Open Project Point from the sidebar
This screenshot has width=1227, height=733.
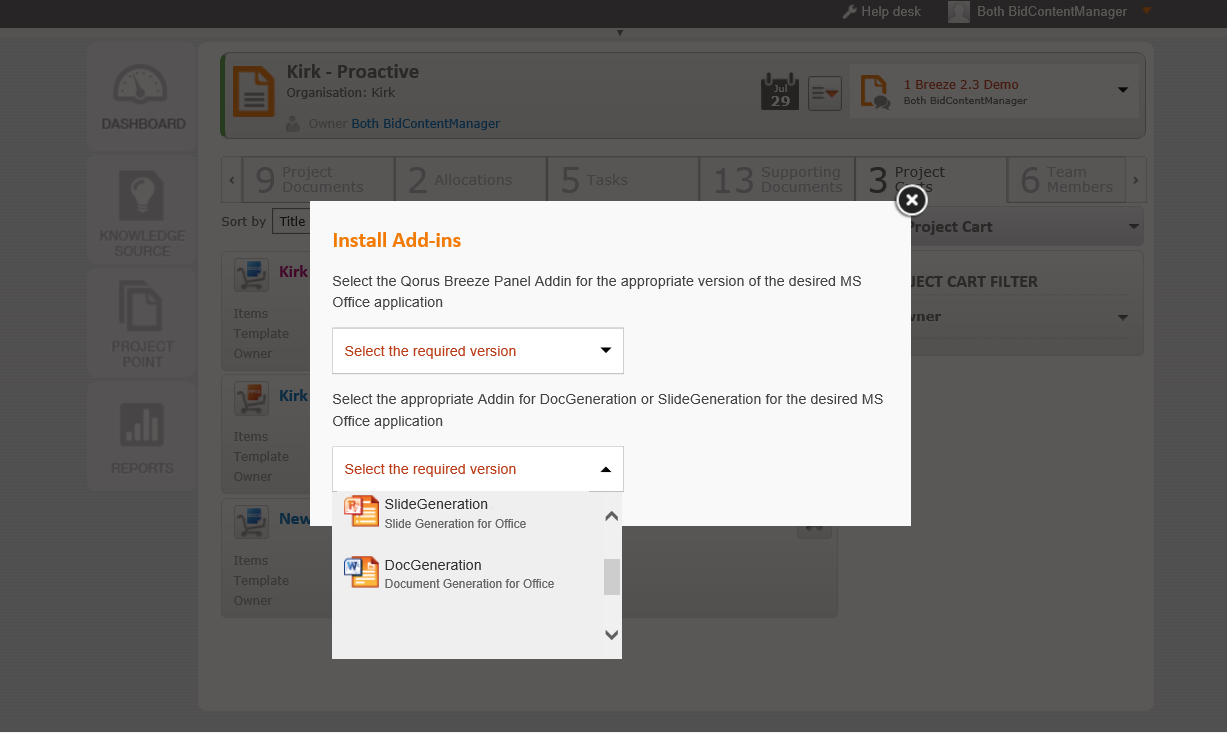143,324
